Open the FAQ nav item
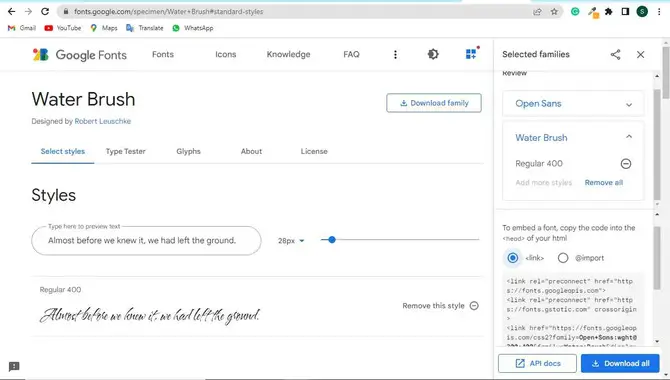The width and height of the screenshot is (670, 380). tap(351, 54)
